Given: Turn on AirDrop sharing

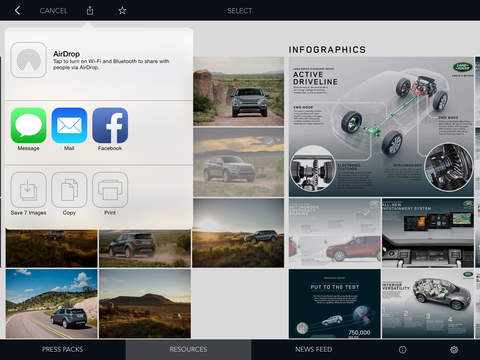Looking at the screenshot, I should [29, 60].
